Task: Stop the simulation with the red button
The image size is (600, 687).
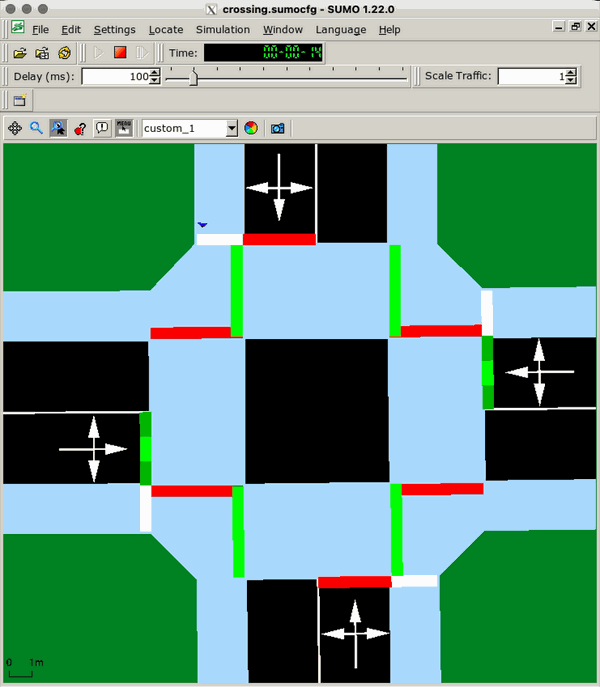Action: point(120,53)
